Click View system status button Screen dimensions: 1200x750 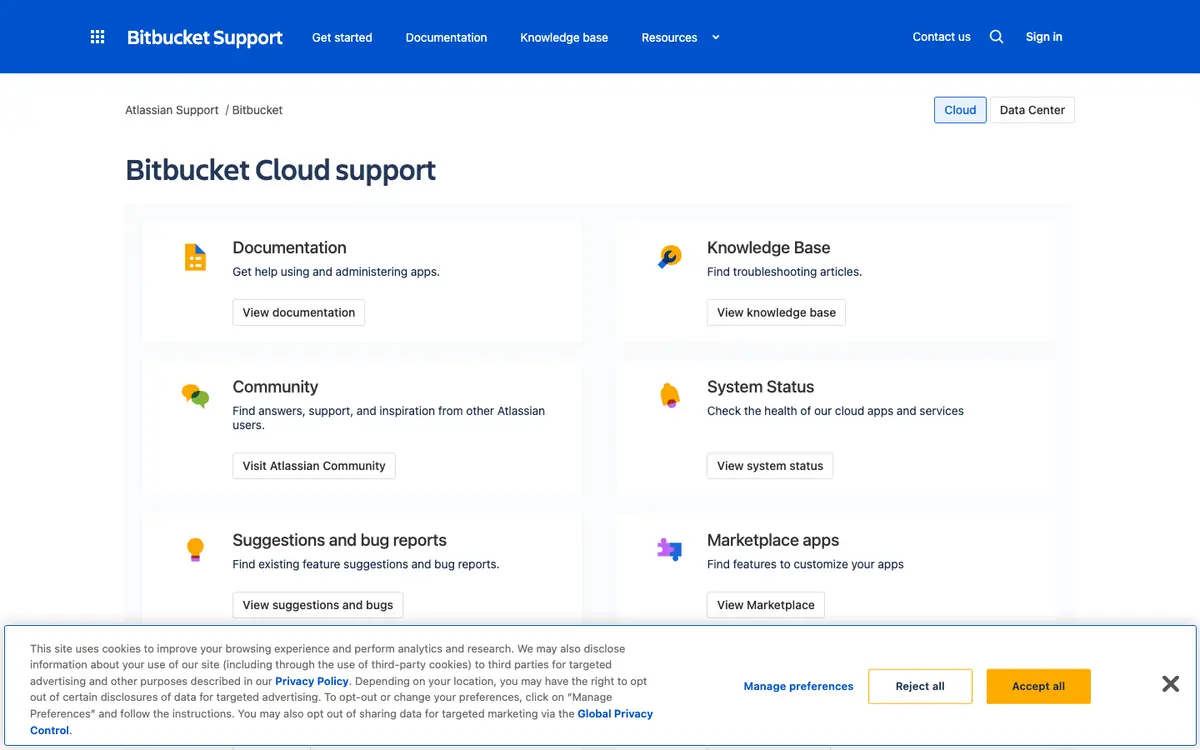[770, 466]
